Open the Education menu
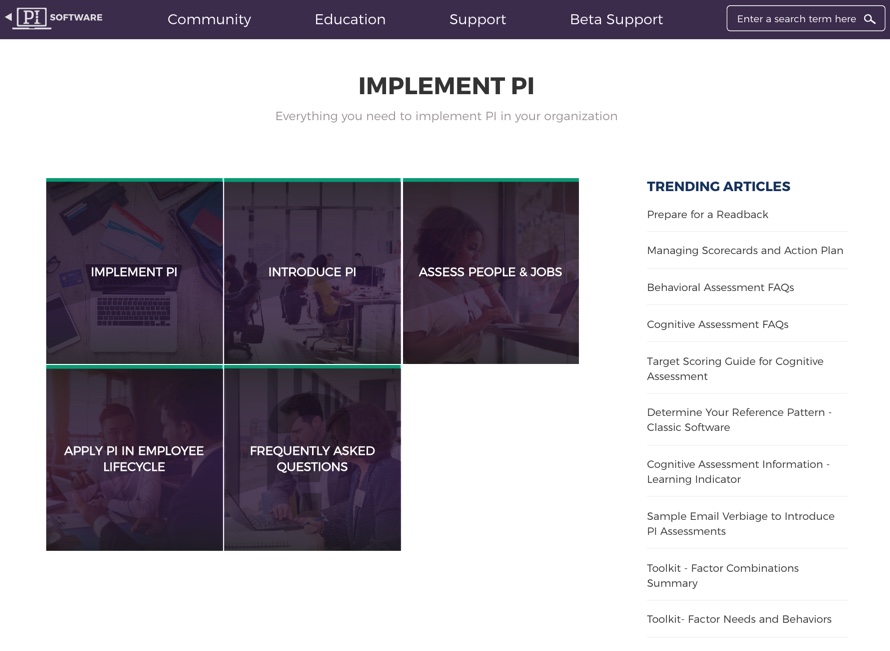The width and height of the screenshot is (890, 651). click(x=350, y=19)
